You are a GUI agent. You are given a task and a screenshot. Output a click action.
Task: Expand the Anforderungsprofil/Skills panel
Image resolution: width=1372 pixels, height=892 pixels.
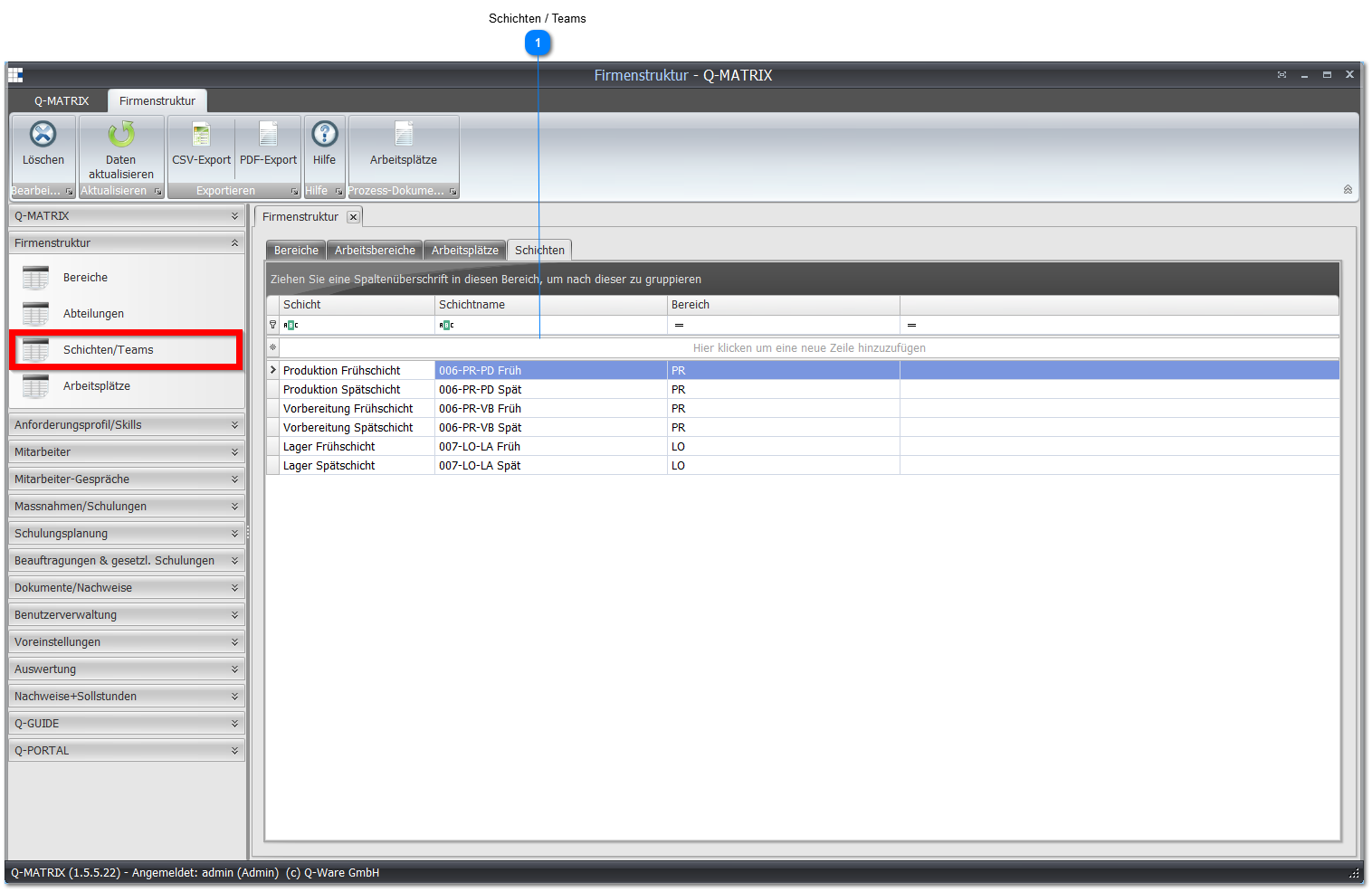tap(127, 424)
